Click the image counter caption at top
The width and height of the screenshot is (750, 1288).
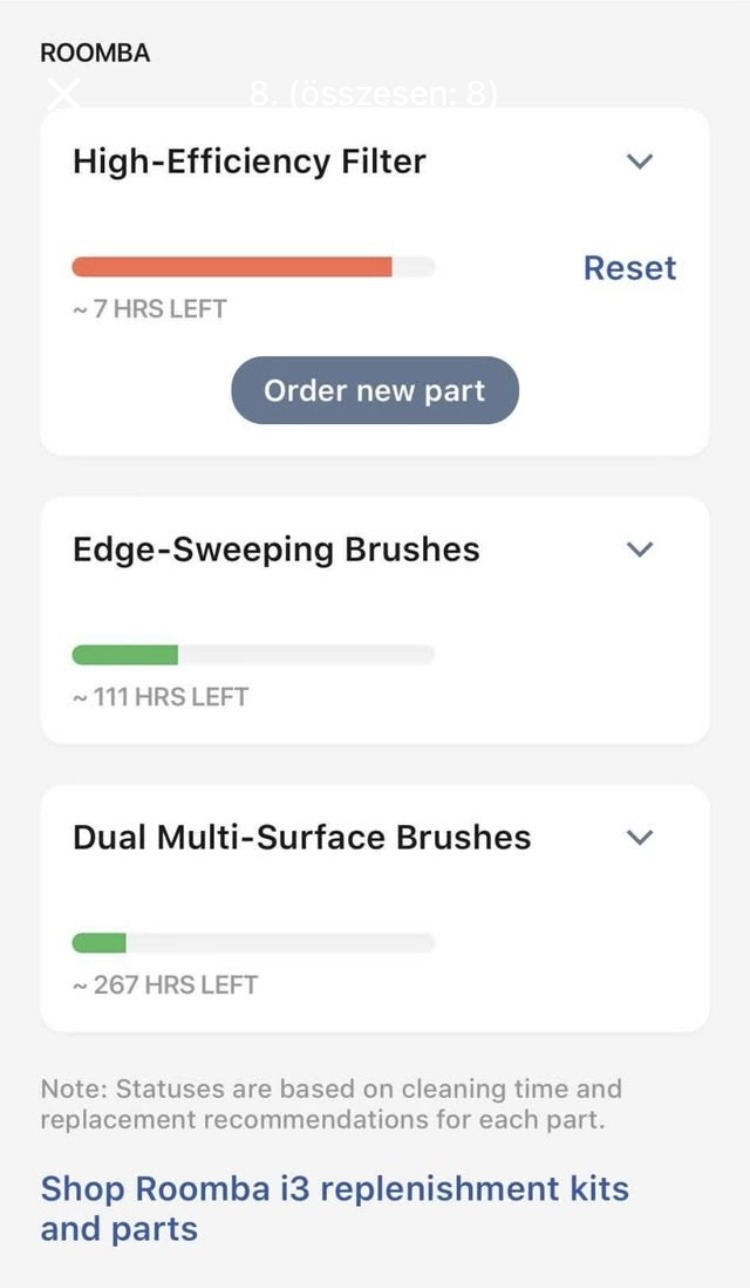point(374,96)
